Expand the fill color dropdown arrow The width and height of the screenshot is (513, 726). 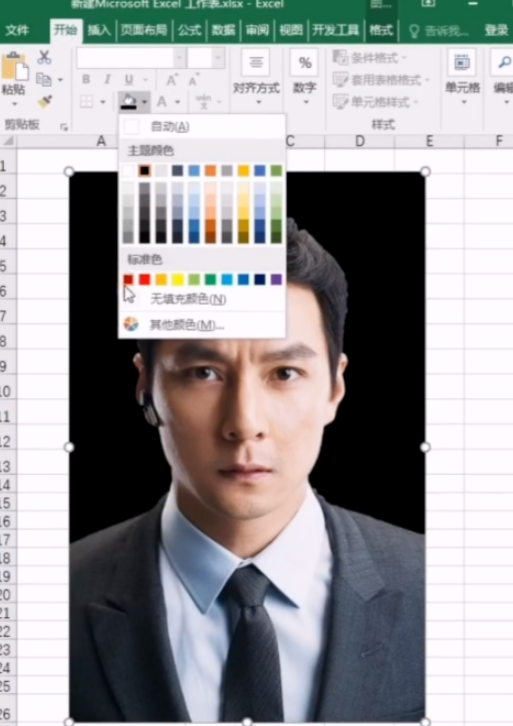[145, 101]
